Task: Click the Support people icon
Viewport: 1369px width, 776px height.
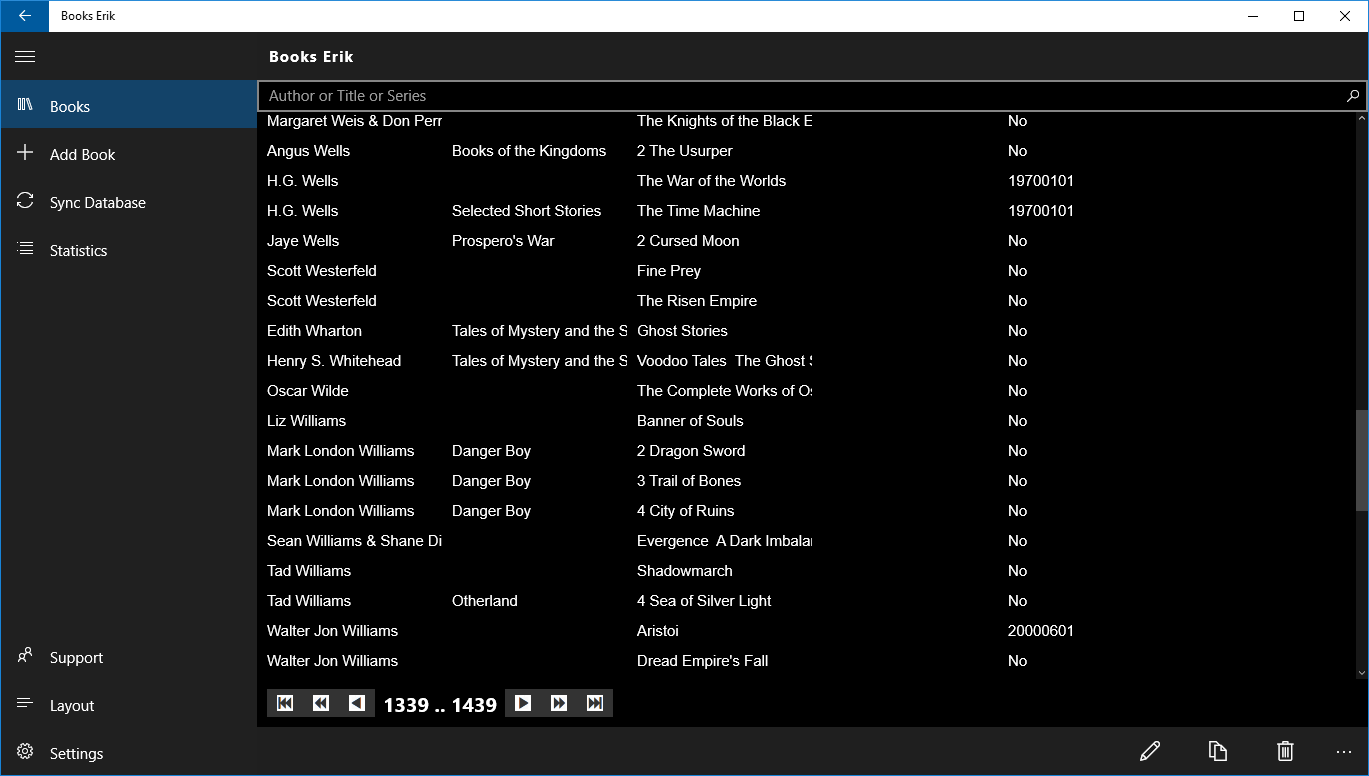Action: pyautogui.click(x=25, y=656)
